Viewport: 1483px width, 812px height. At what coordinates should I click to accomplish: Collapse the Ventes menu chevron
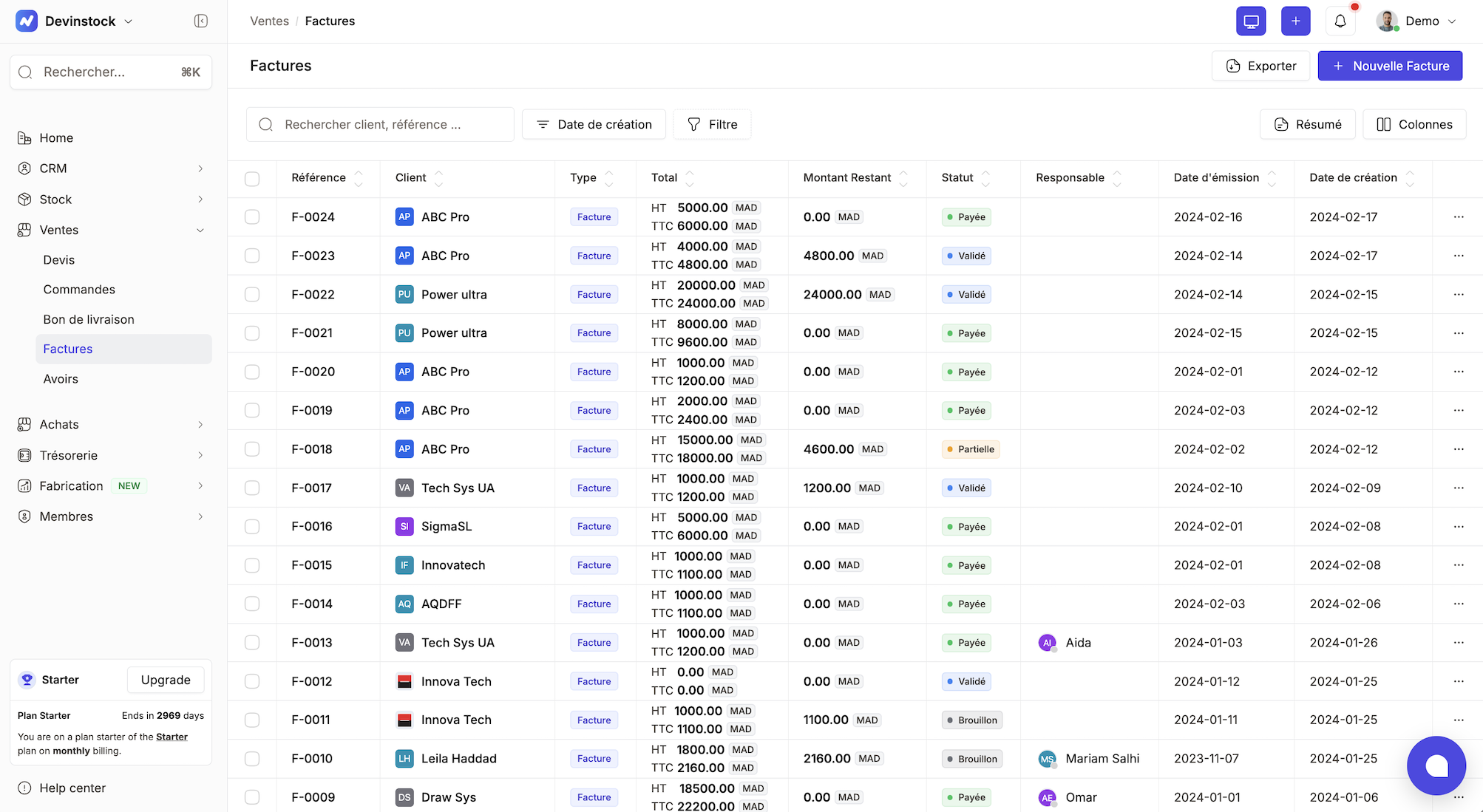pos(200,230)
